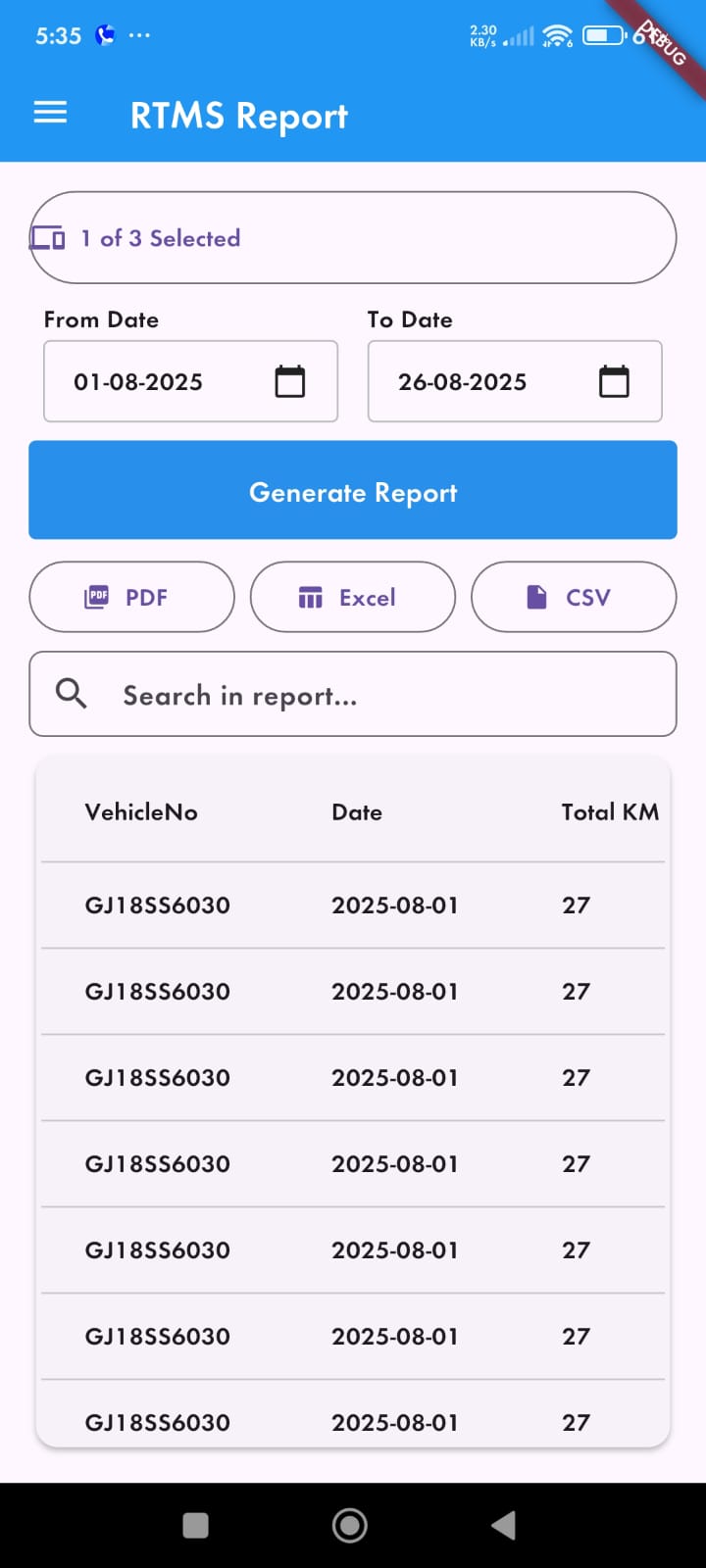
Task: Open the hamburger navigation menu
Action: [x=50, y=114]
